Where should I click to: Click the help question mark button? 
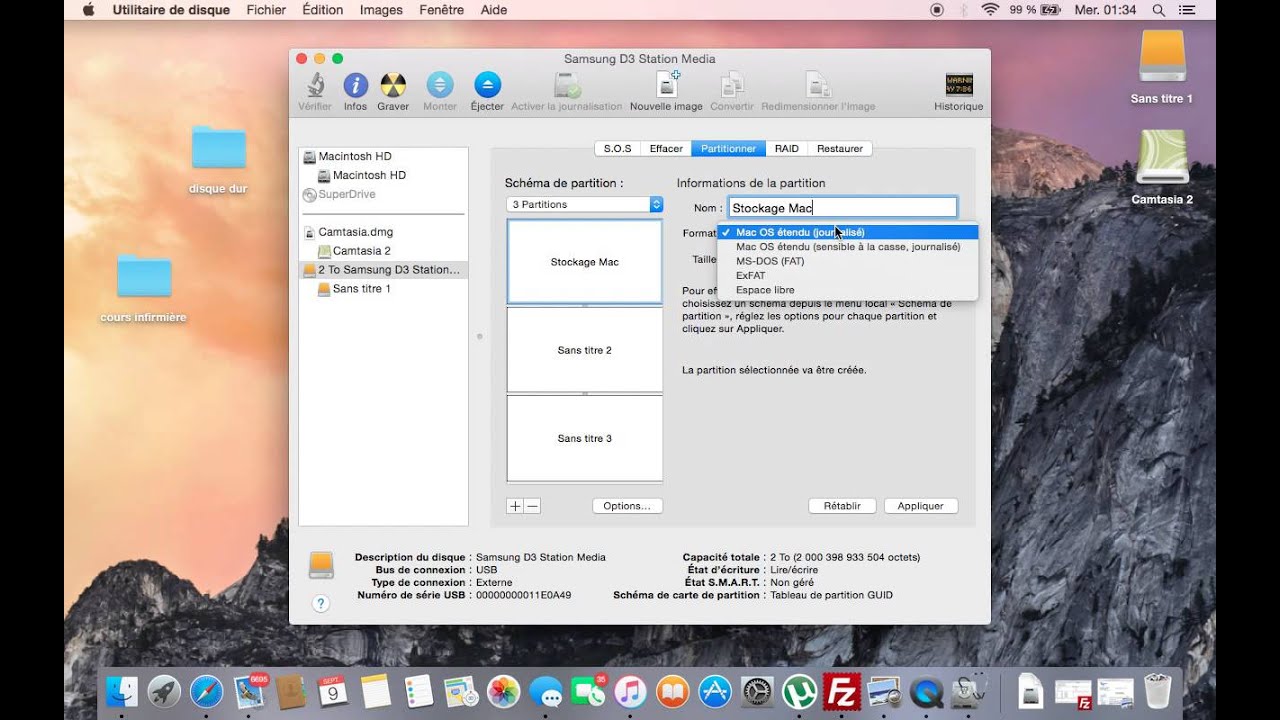click(321, 604)
